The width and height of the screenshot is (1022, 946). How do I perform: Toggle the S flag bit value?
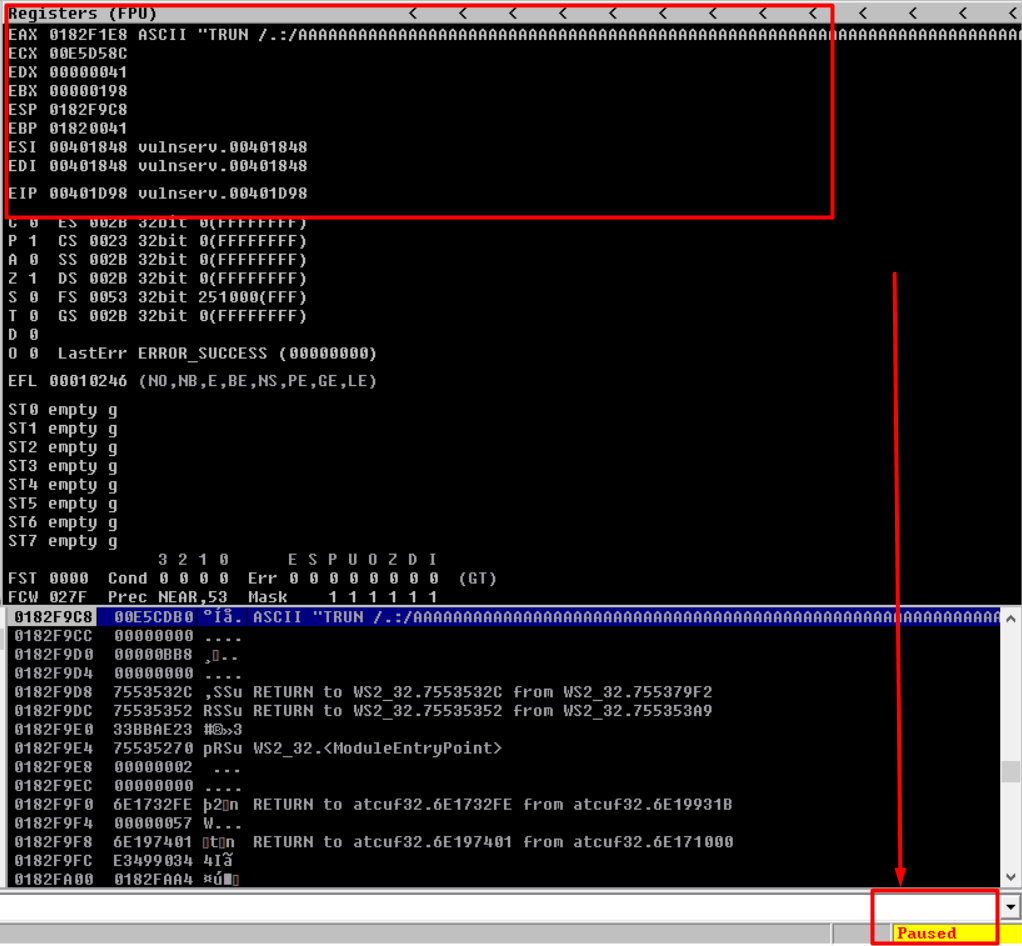tap(33, 297)
